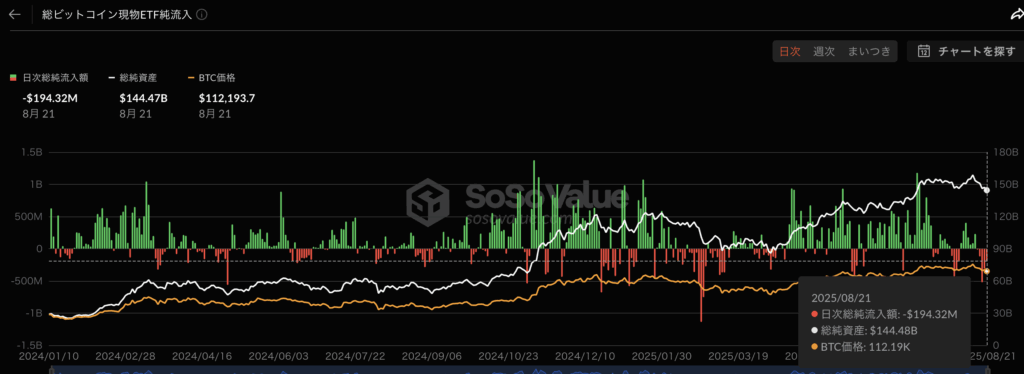Click tooltip row 日次総純流入額: -$194.32M

[x=884, y=315]
